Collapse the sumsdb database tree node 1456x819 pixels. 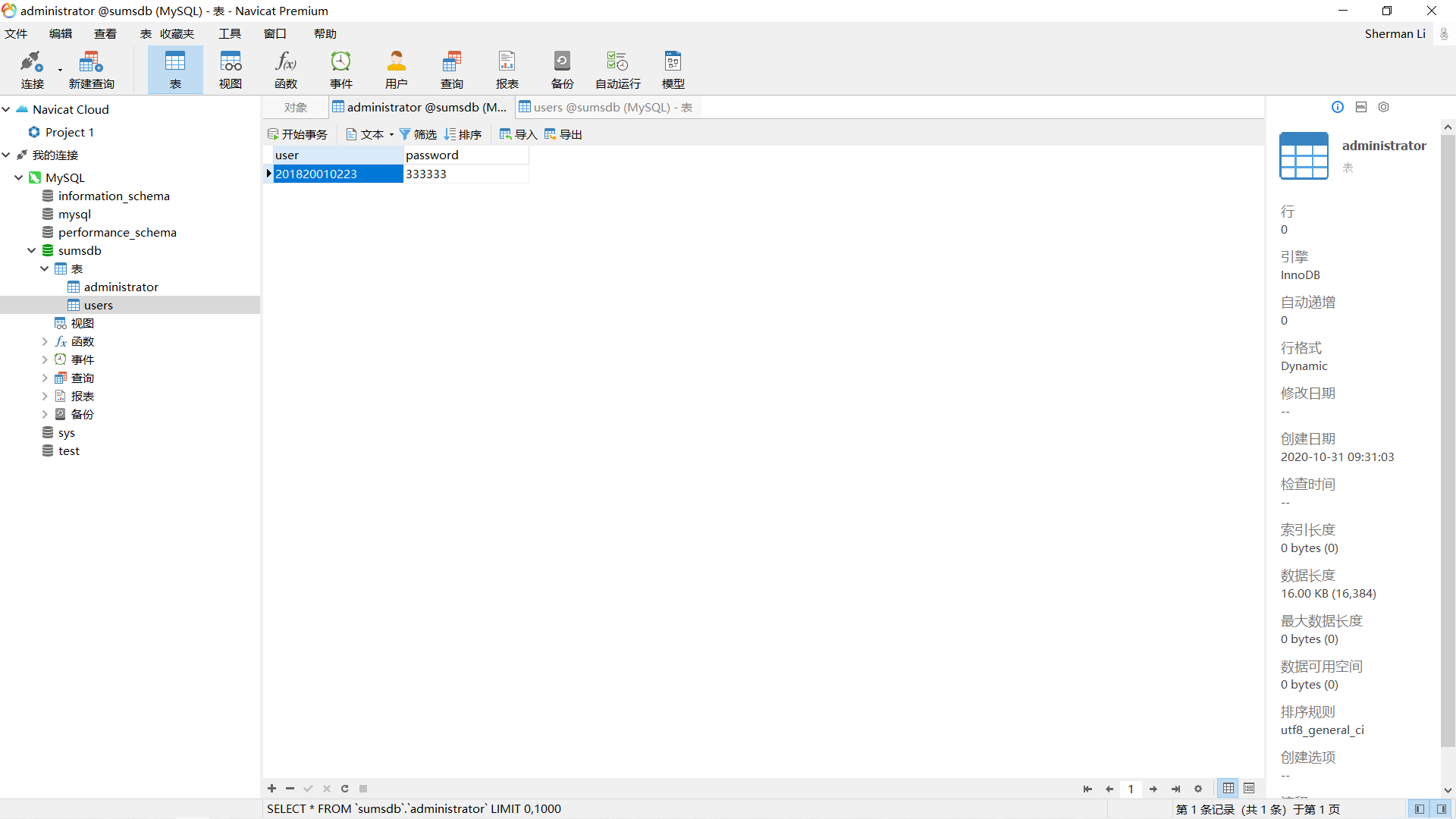31,250
